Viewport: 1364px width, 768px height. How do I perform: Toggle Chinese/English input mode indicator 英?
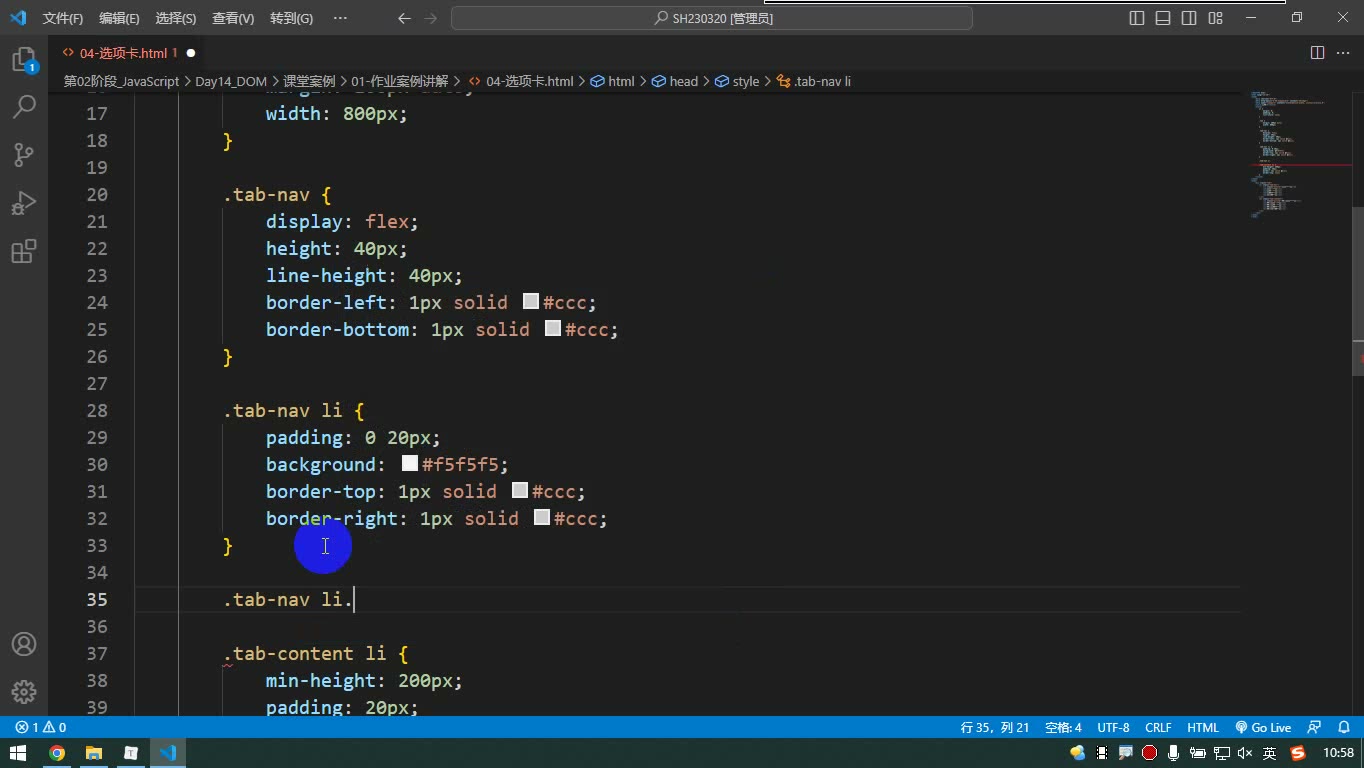tap(1269, 753)
